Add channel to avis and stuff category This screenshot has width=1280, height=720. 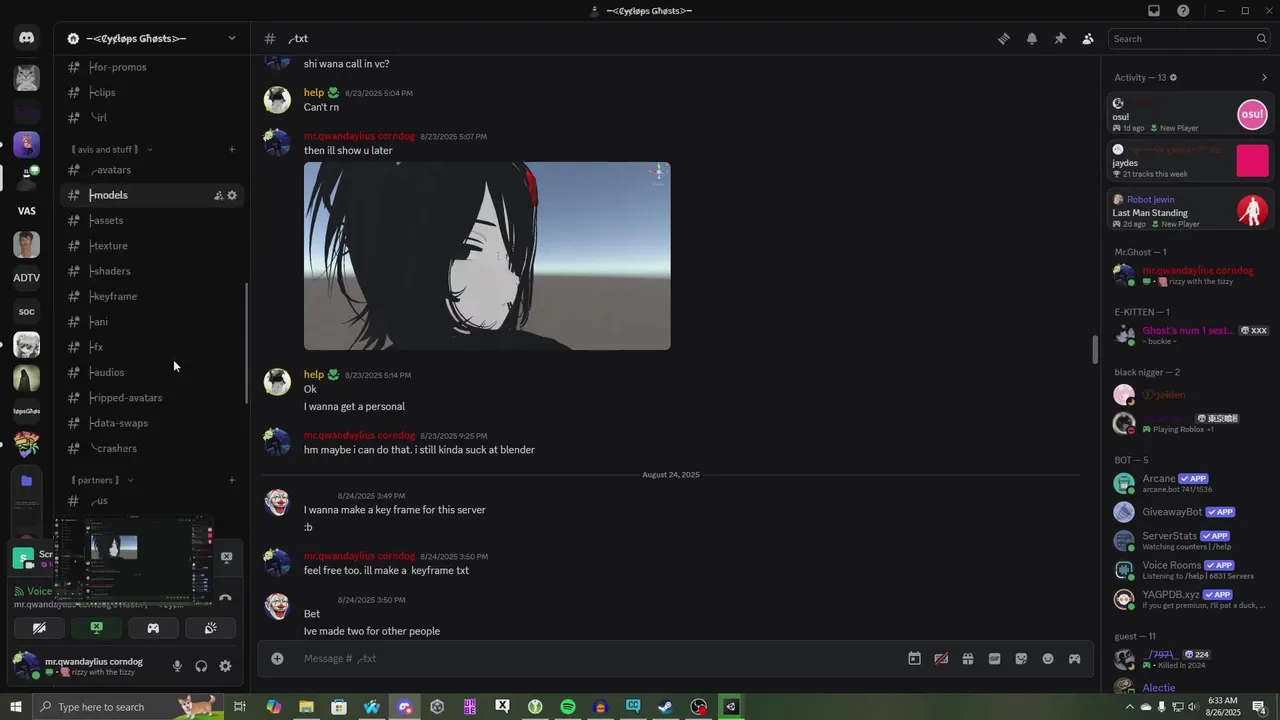click(x=232, y=149)
